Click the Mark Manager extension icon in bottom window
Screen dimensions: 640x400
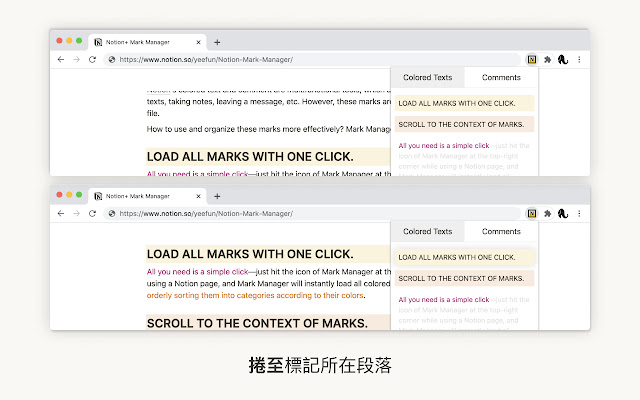point(531,214)
